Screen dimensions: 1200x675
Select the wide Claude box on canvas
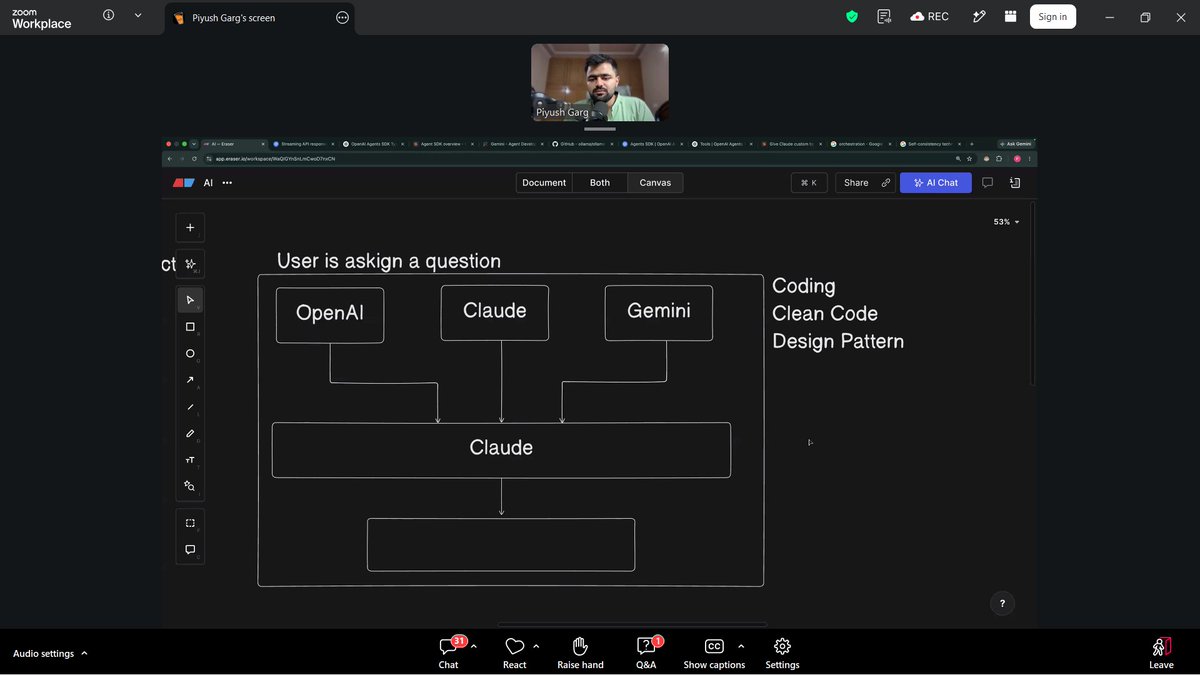[501, 450]
